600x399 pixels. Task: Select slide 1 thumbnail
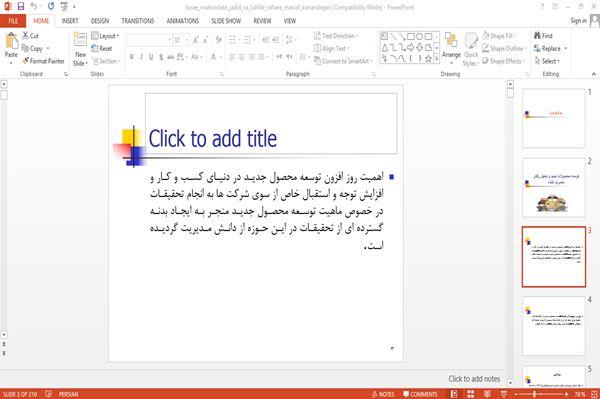(554, 118)
